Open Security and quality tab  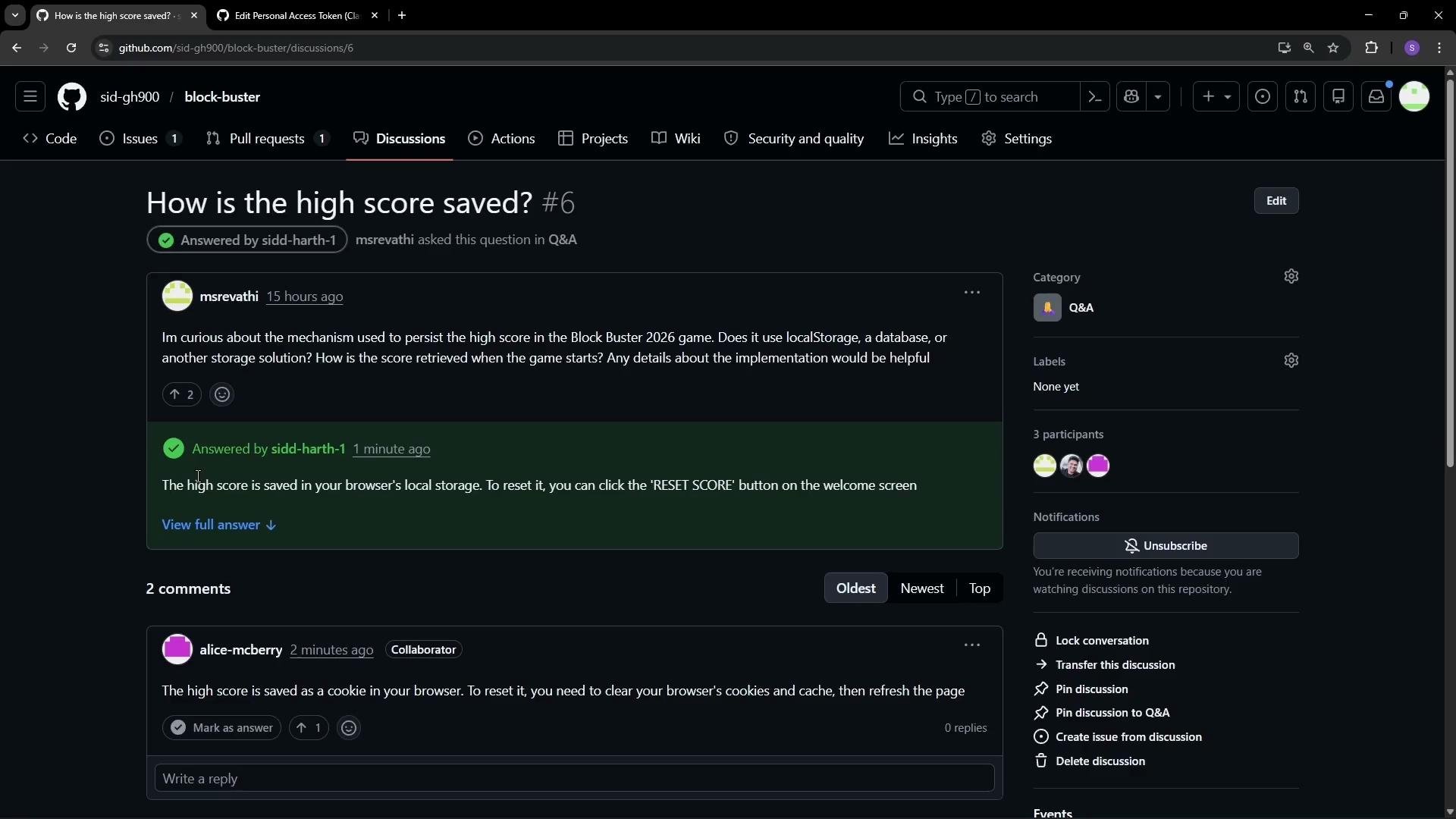(794, 139)
